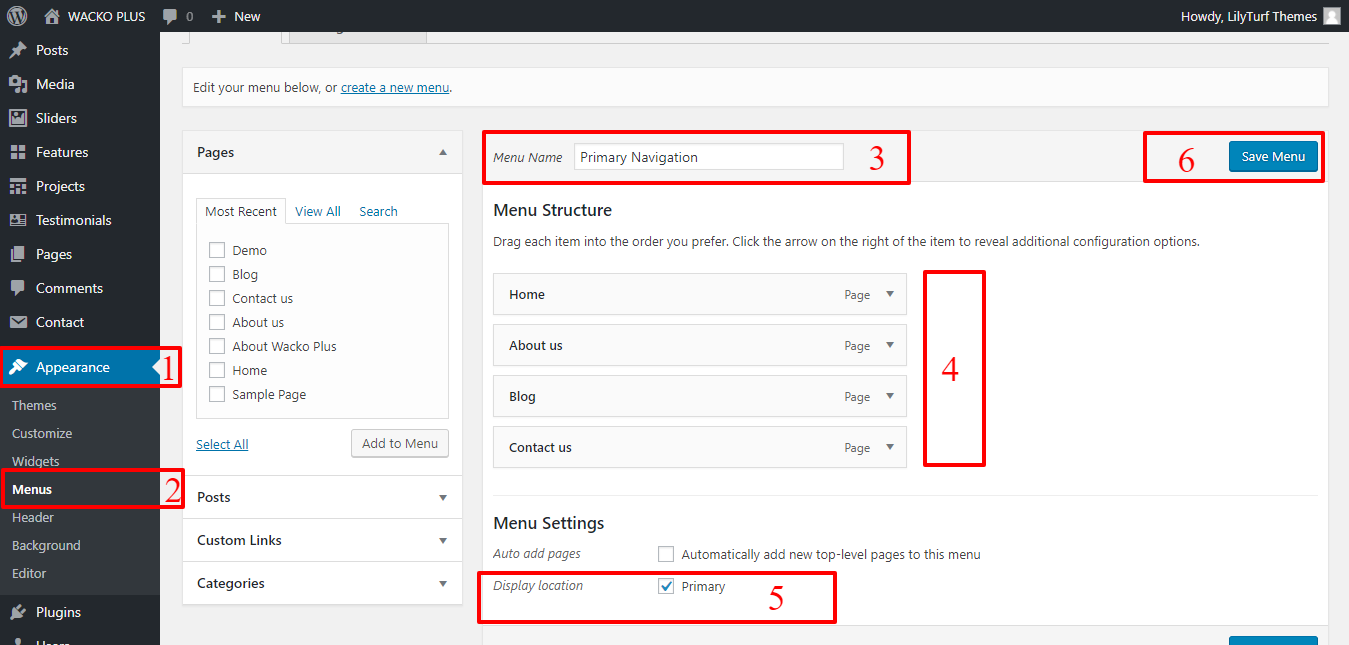Screen dimensions: 1349x645
Task: Click the About us menu item title
Action: [536, 345]
